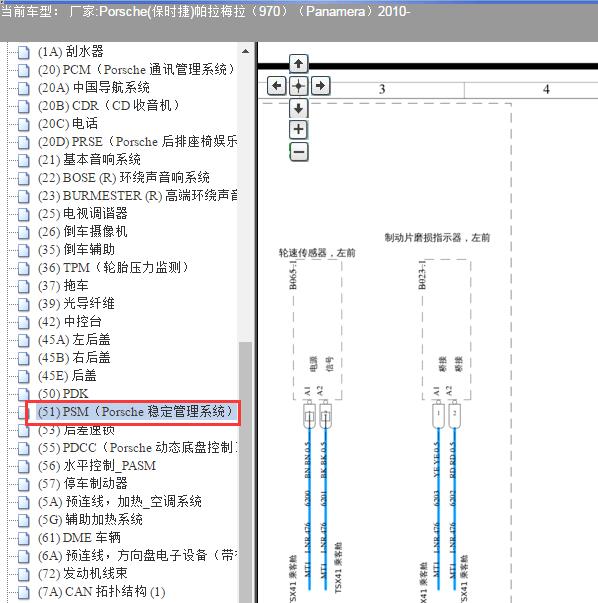Viewport: 598px width, 603px height.
Task: Open (5G) 辅助加热系统 entry
Action: [x=90, y=520]
